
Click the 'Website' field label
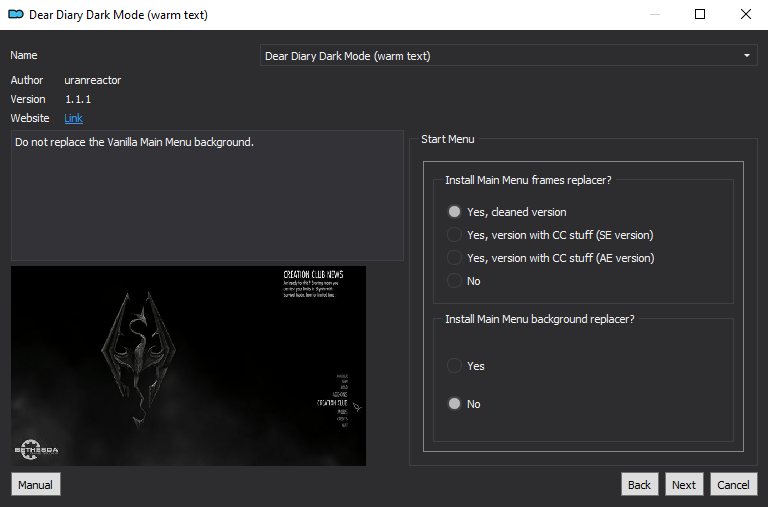30,118
